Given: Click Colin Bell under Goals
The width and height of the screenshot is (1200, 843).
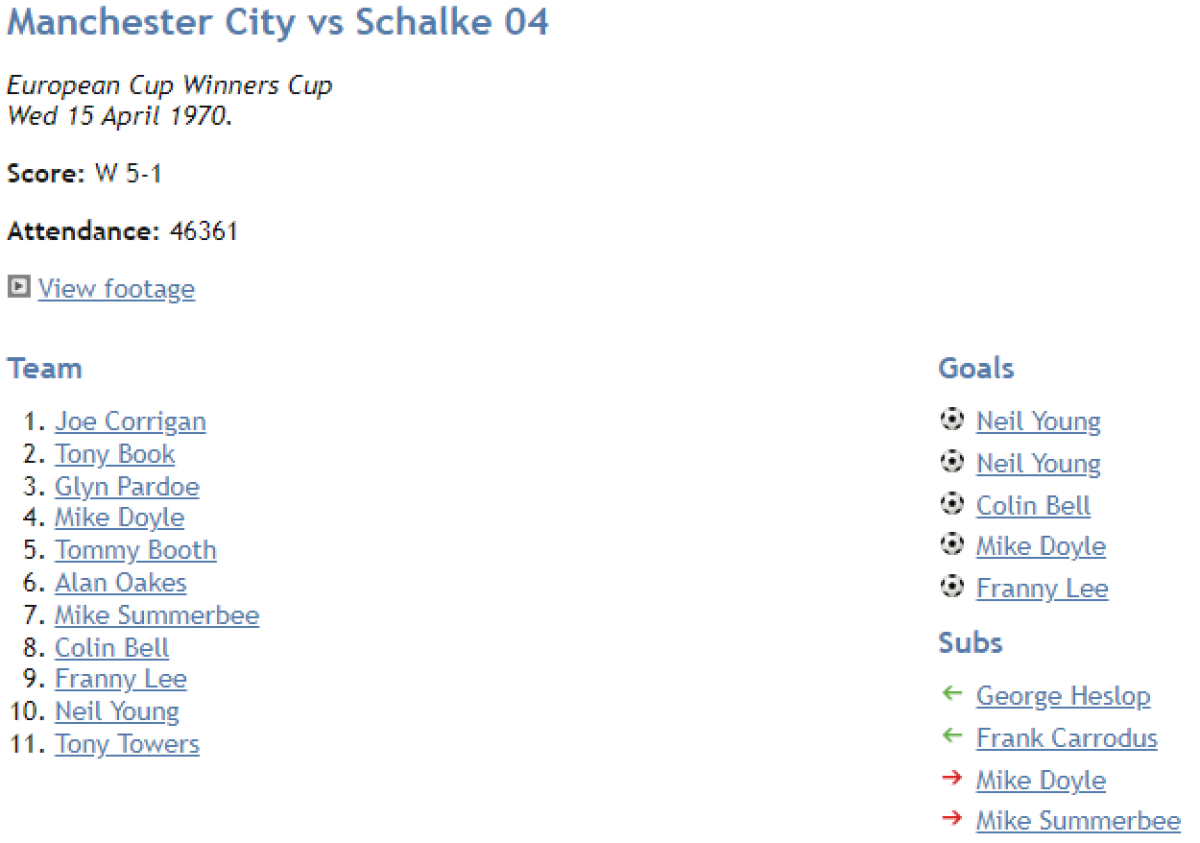Looking at the screenshot, I should click(1033, 506).
